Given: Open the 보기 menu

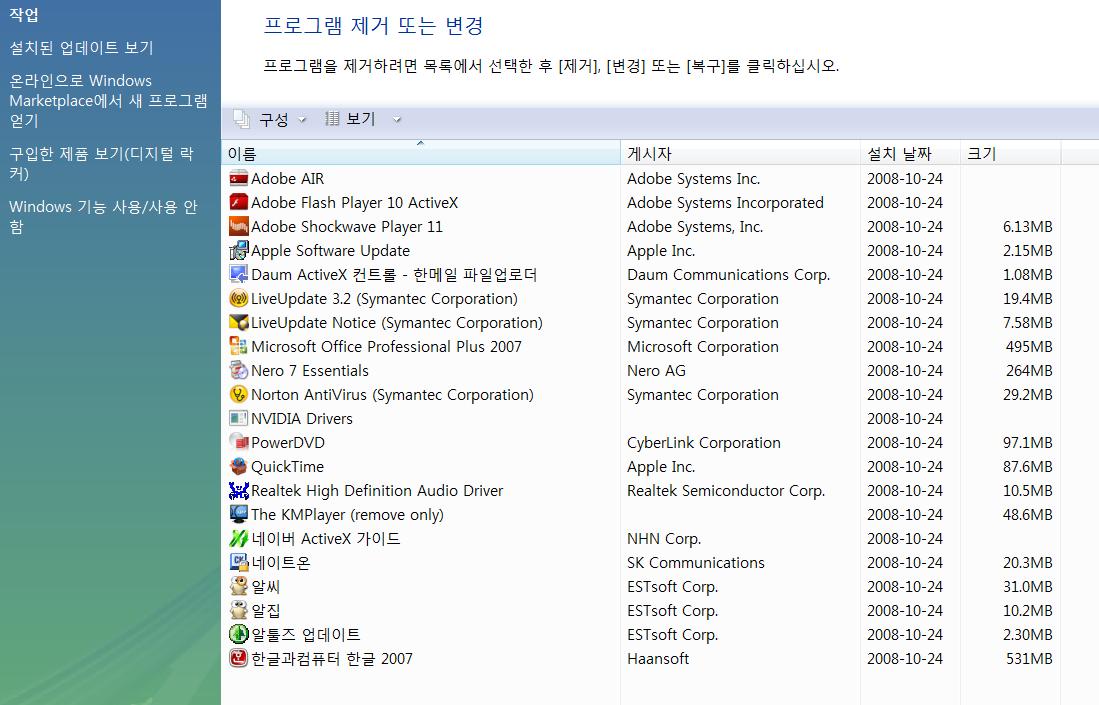Looking at the screenshot, I should point(361,119).
